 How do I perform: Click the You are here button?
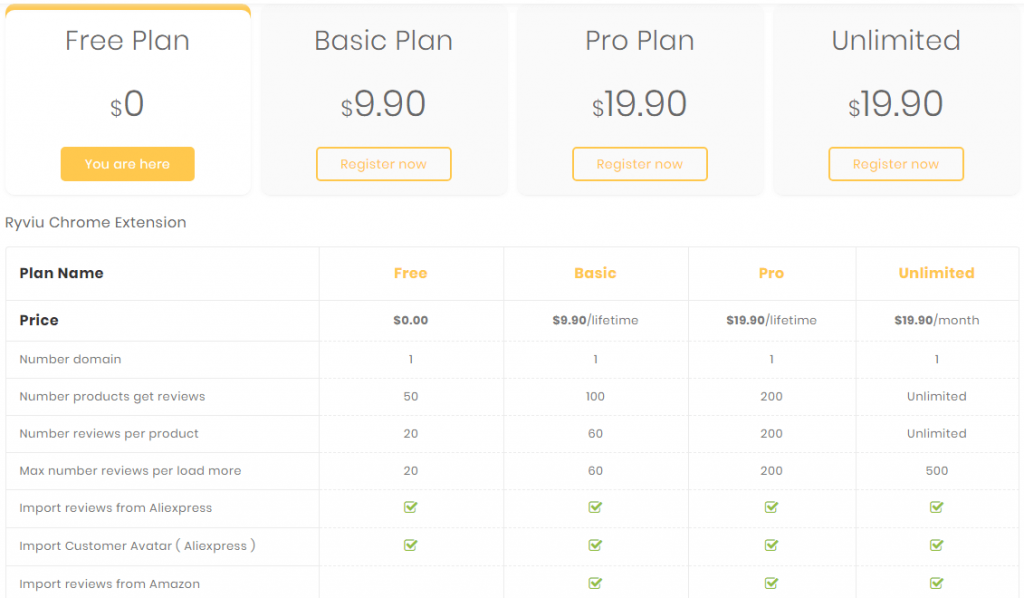click(x=127, y=164)
